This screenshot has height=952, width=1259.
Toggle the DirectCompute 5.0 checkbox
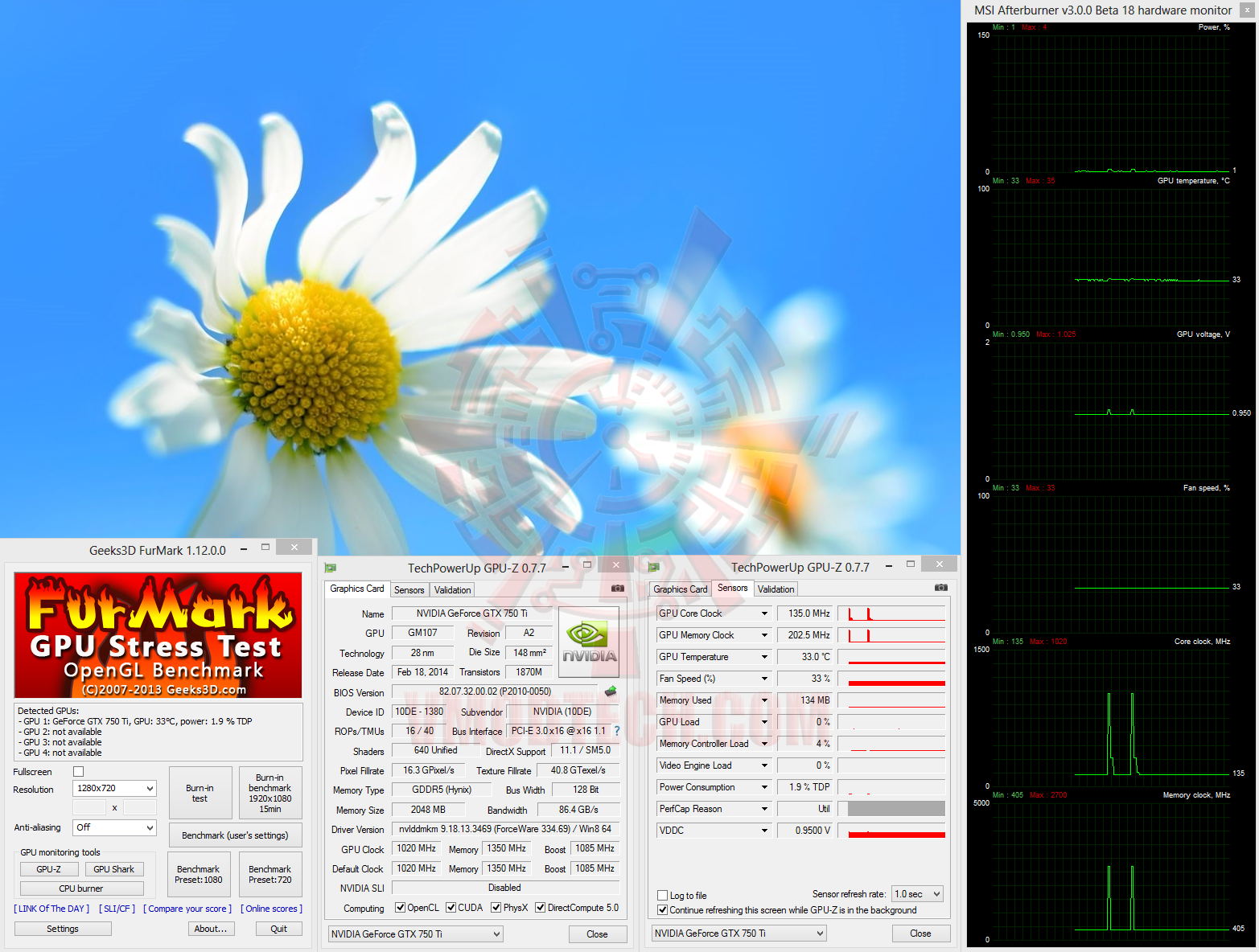(x=541, y=908)
